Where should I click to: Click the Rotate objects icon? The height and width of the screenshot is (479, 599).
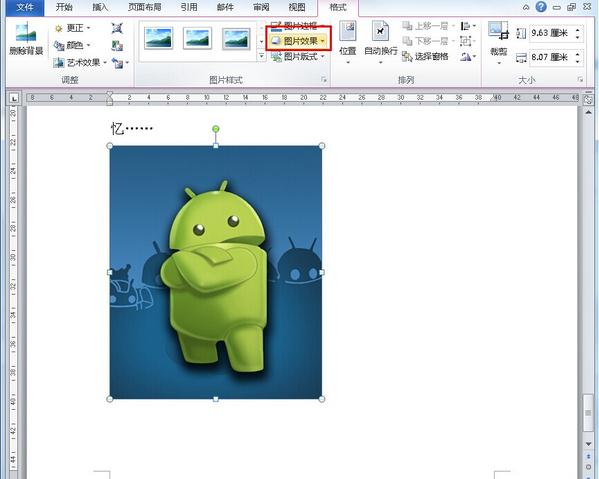(468, 57)
